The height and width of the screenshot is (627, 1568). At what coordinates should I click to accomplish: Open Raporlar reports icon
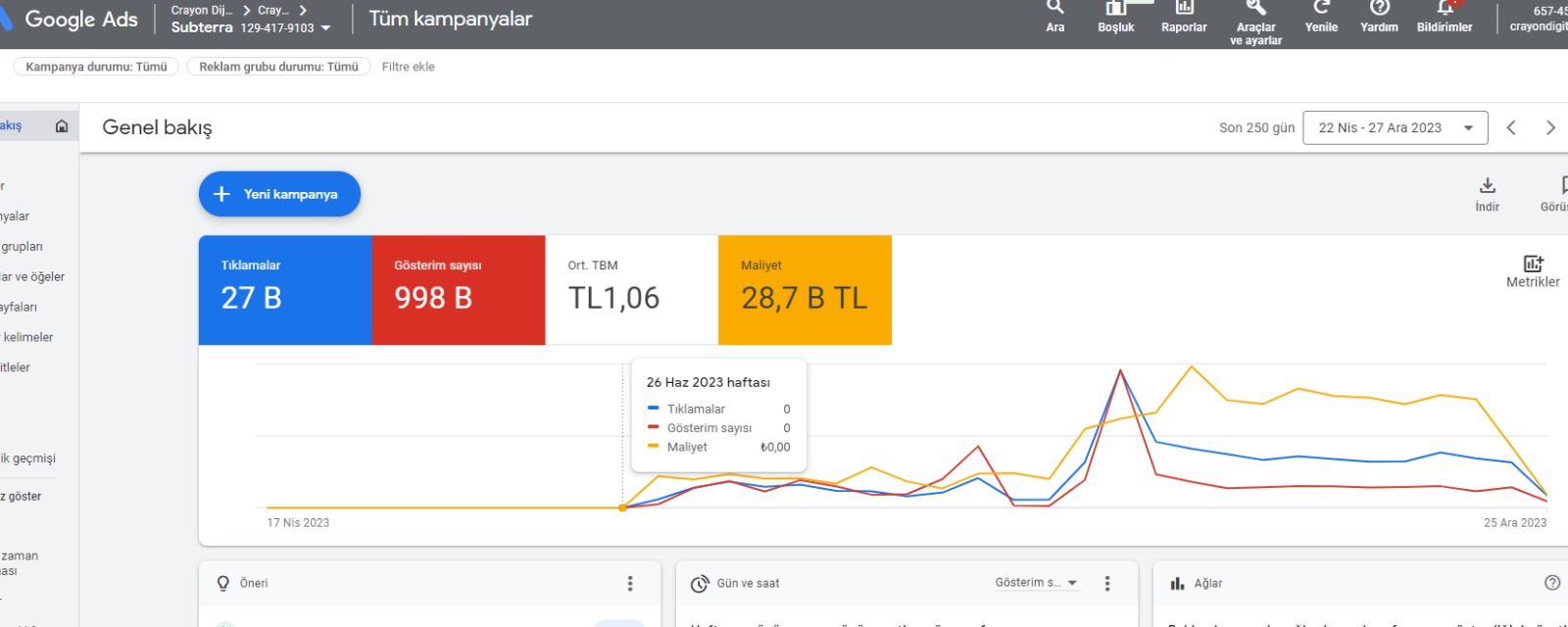(1184, 8)
